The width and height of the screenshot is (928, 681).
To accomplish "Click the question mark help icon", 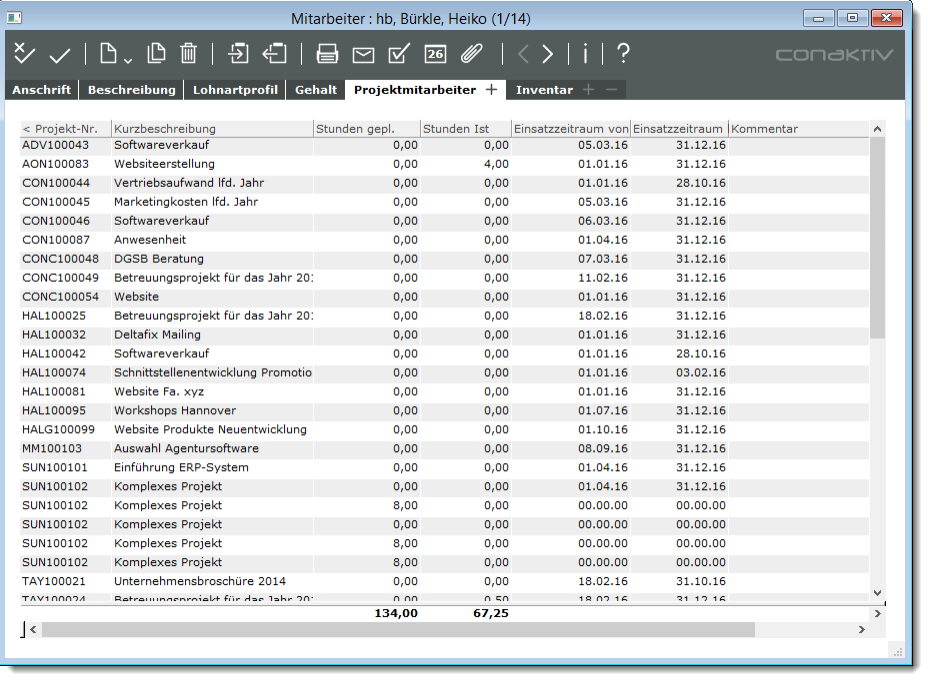I will point(623,54).
